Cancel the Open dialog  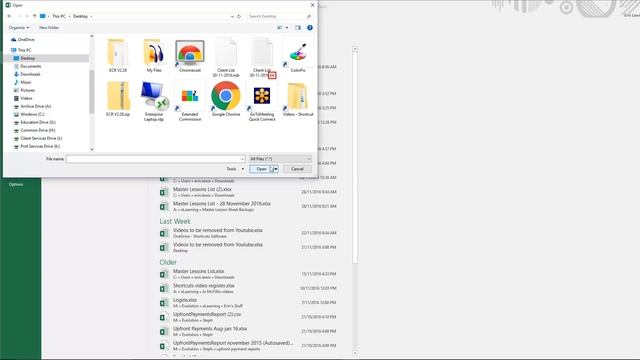click(297, 169)
